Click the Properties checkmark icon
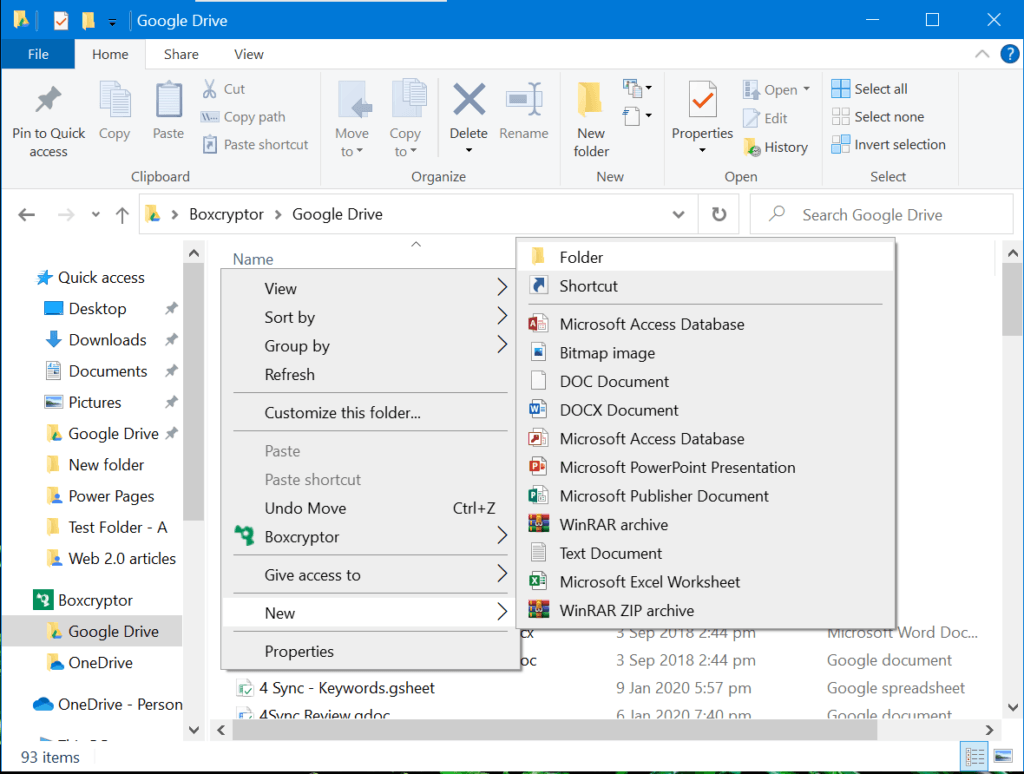This screenshot has height=774, width=1024. pos(703,100)
